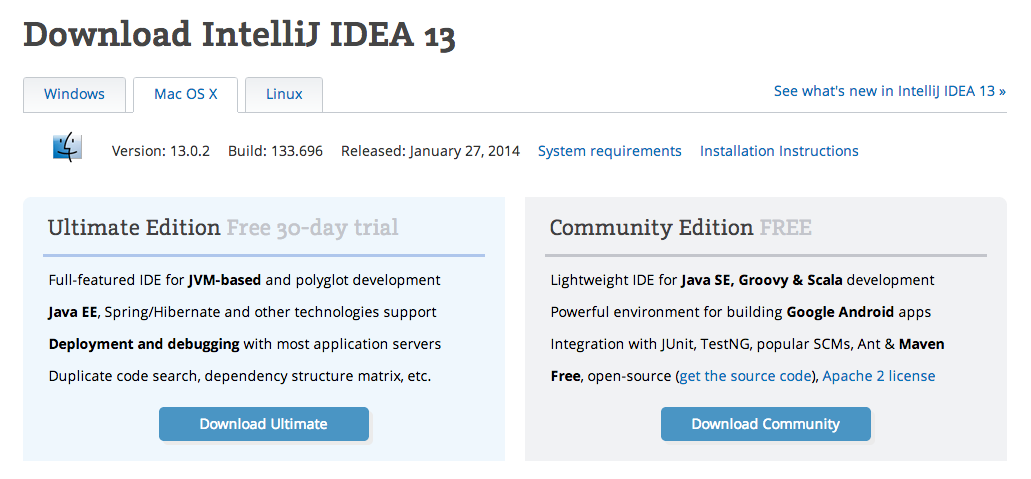
Task: Click the Mac Finder face icon
Action: tap(67, 147)
